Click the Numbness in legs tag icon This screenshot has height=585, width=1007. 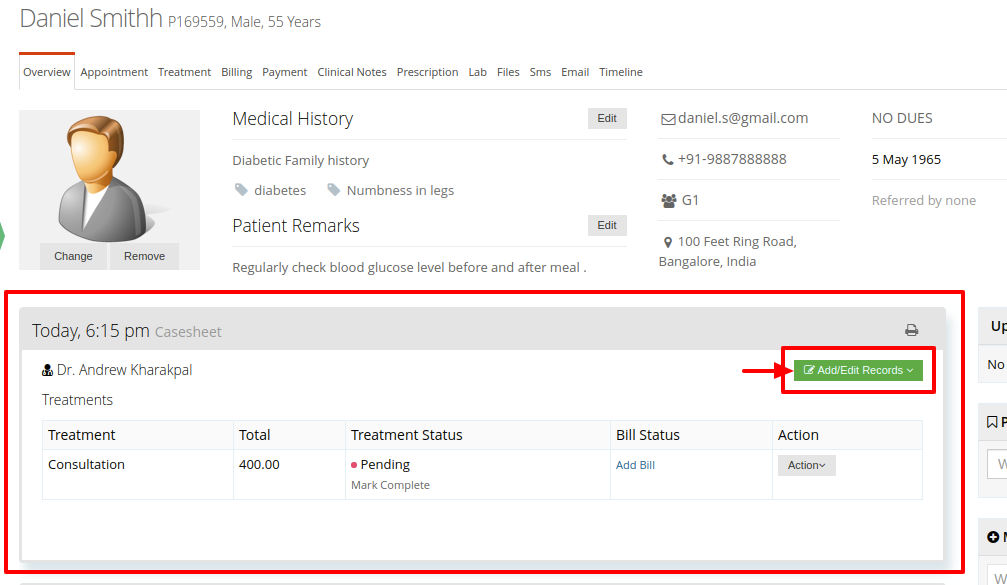point(333,189)
